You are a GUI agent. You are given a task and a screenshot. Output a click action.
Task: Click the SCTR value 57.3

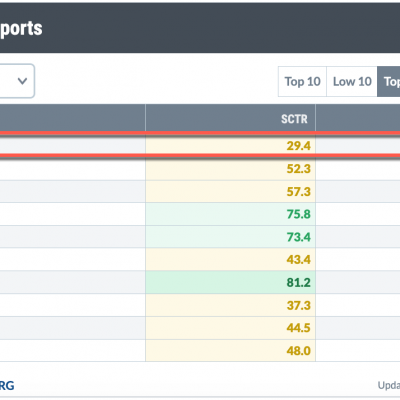298,192
